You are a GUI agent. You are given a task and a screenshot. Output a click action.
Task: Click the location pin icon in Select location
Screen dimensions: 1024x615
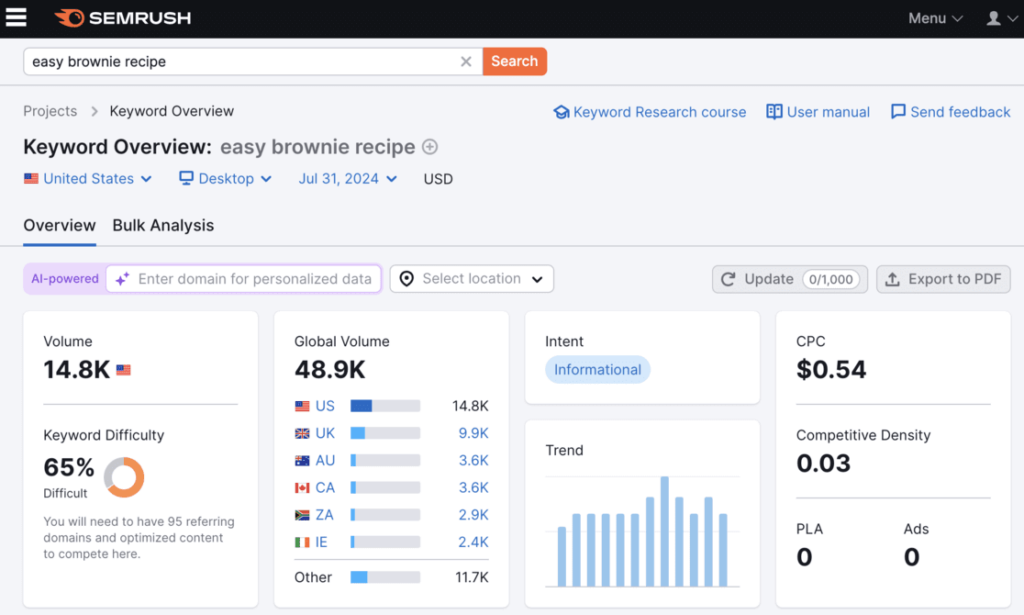point(406,278)
